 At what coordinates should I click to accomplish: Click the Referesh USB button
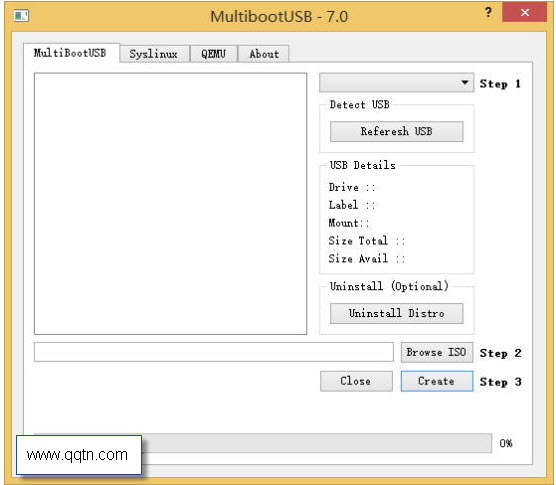[396, 132]
